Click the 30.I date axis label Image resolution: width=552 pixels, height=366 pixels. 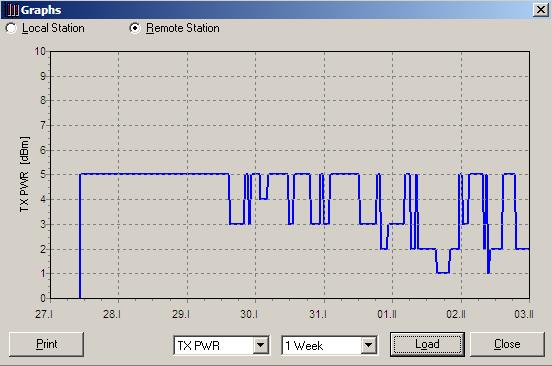tap(249, 314)
